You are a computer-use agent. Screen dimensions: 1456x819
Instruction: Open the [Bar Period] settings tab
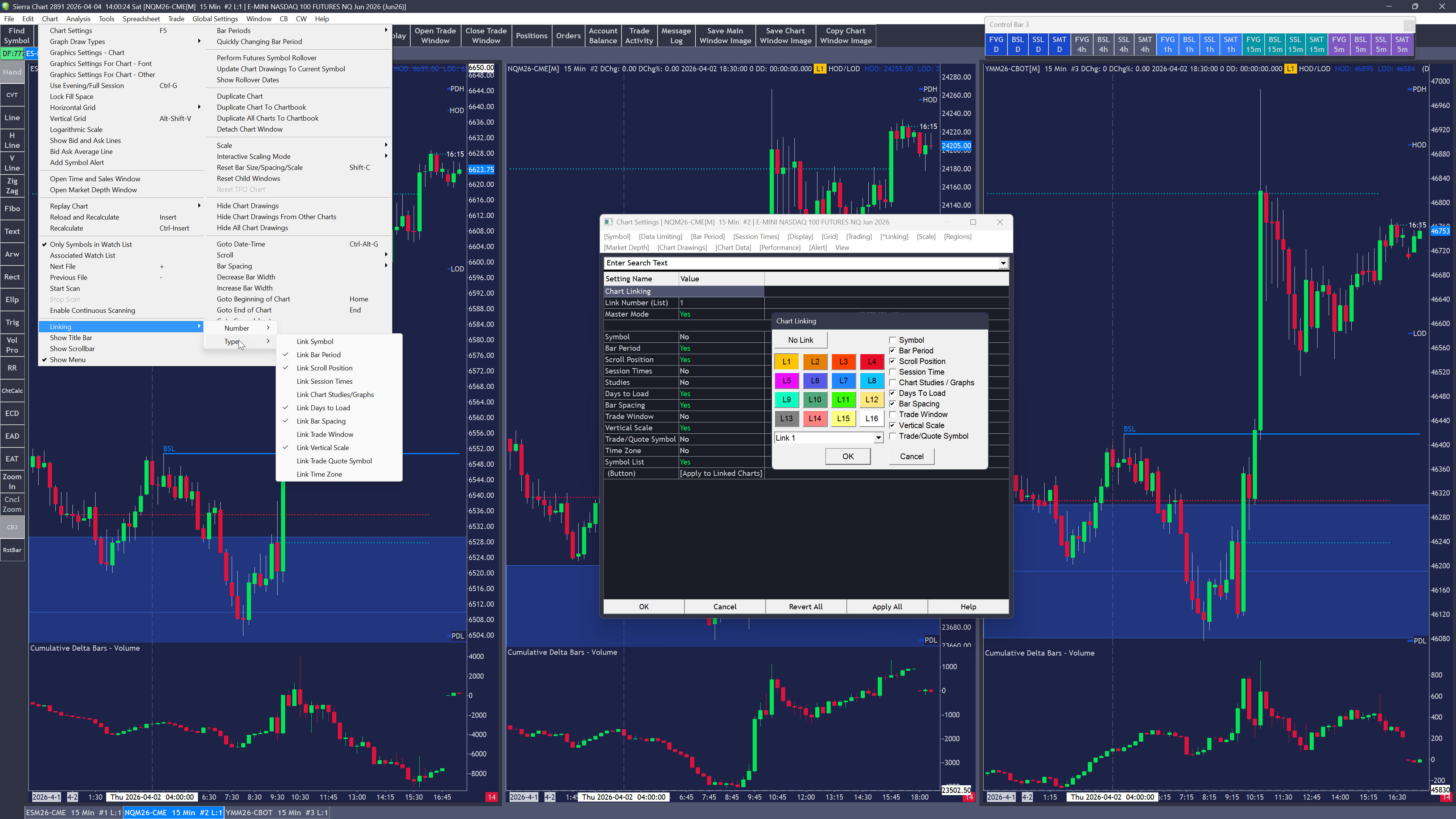(x=707, y=236)
